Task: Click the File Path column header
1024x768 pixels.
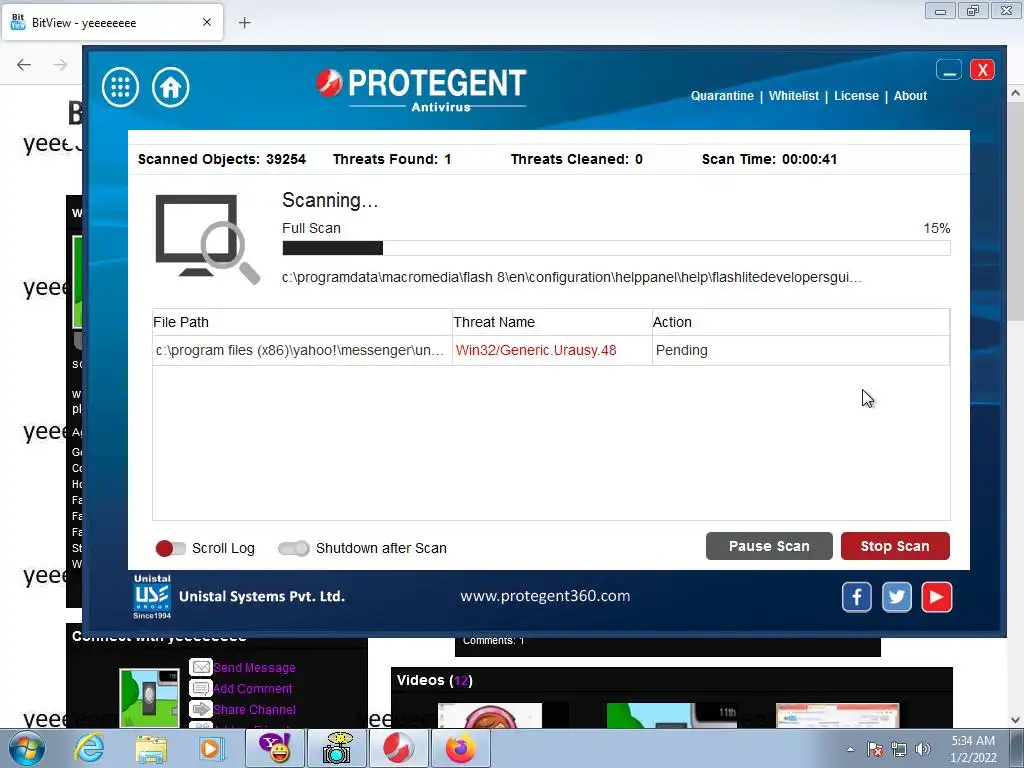Action: pyautogui.click(x=302, y=322)
